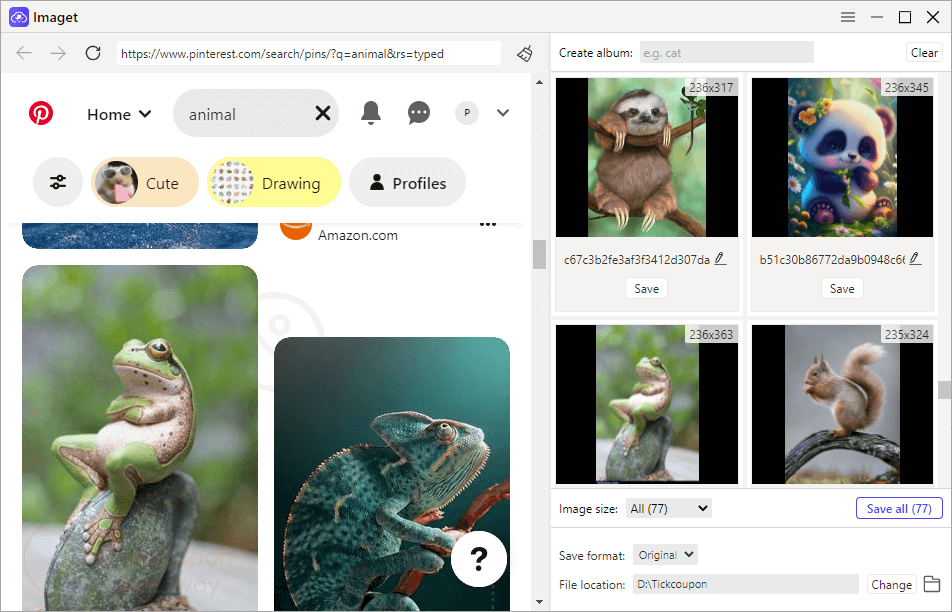Click the File location path field
The height and width of the screenshot is (612, 952).
746,584
